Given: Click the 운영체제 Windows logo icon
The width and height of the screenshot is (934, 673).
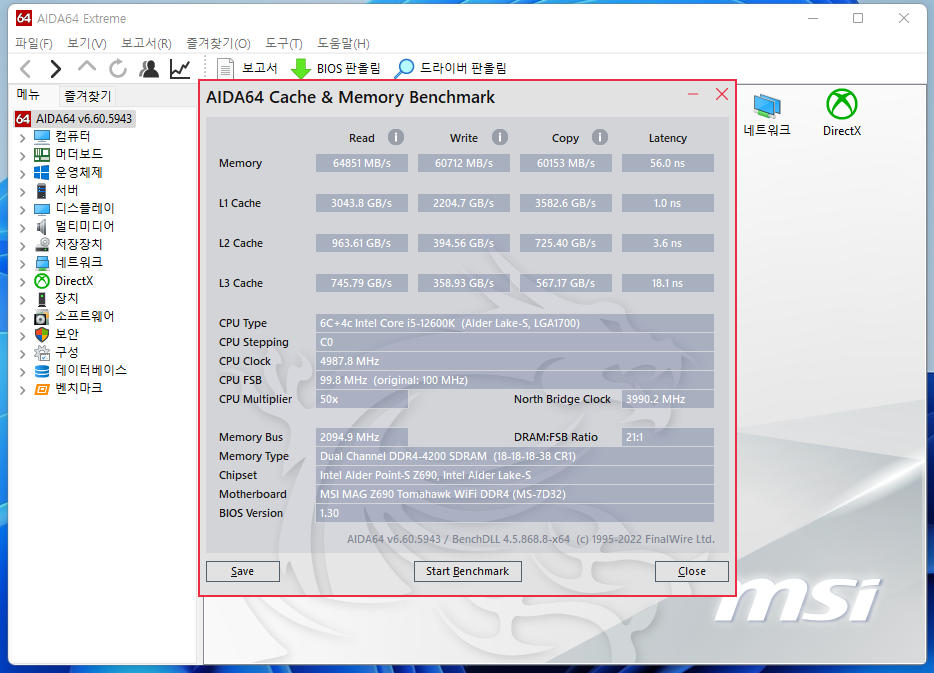Looking at the screenshot, I should (x=42, y=173).
